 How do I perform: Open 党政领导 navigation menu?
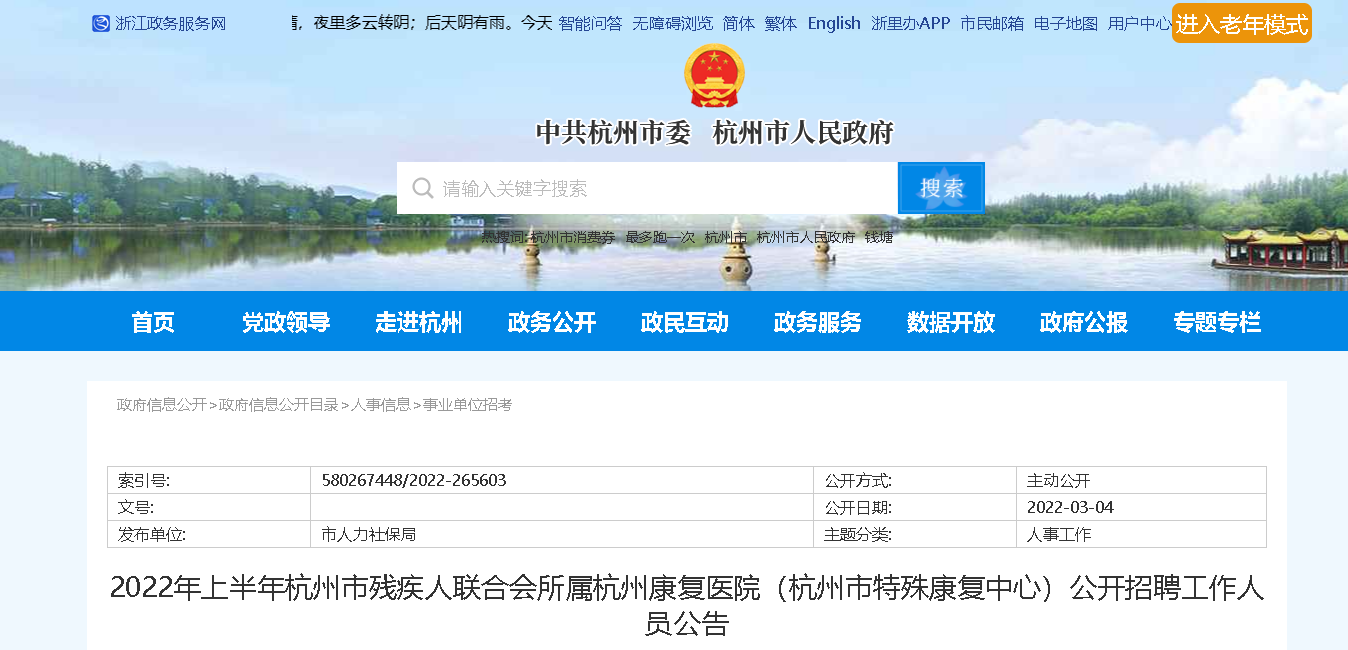(286, 322)
